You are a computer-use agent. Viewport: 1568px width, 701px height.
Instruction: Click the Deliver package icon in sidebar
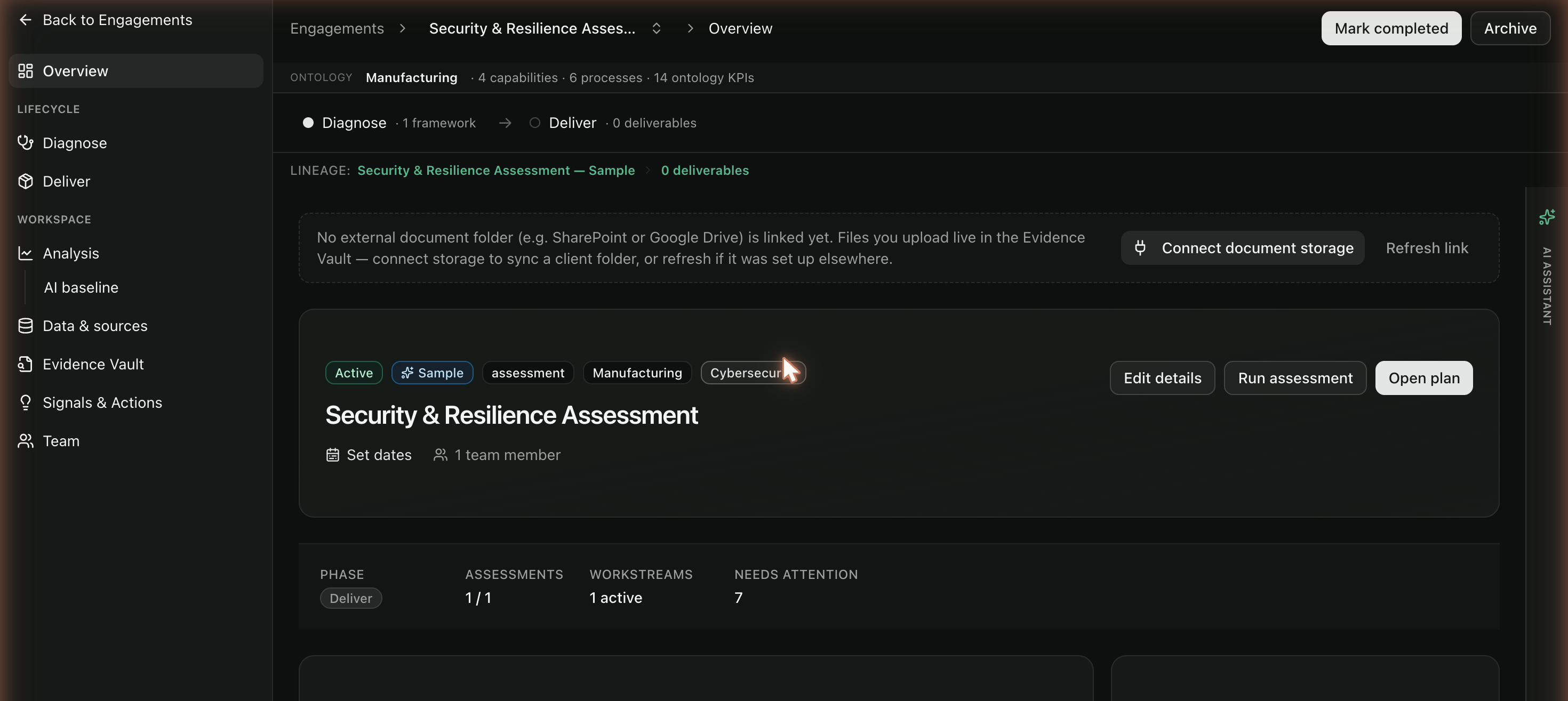pyautogui.click(x=25, y=181)
